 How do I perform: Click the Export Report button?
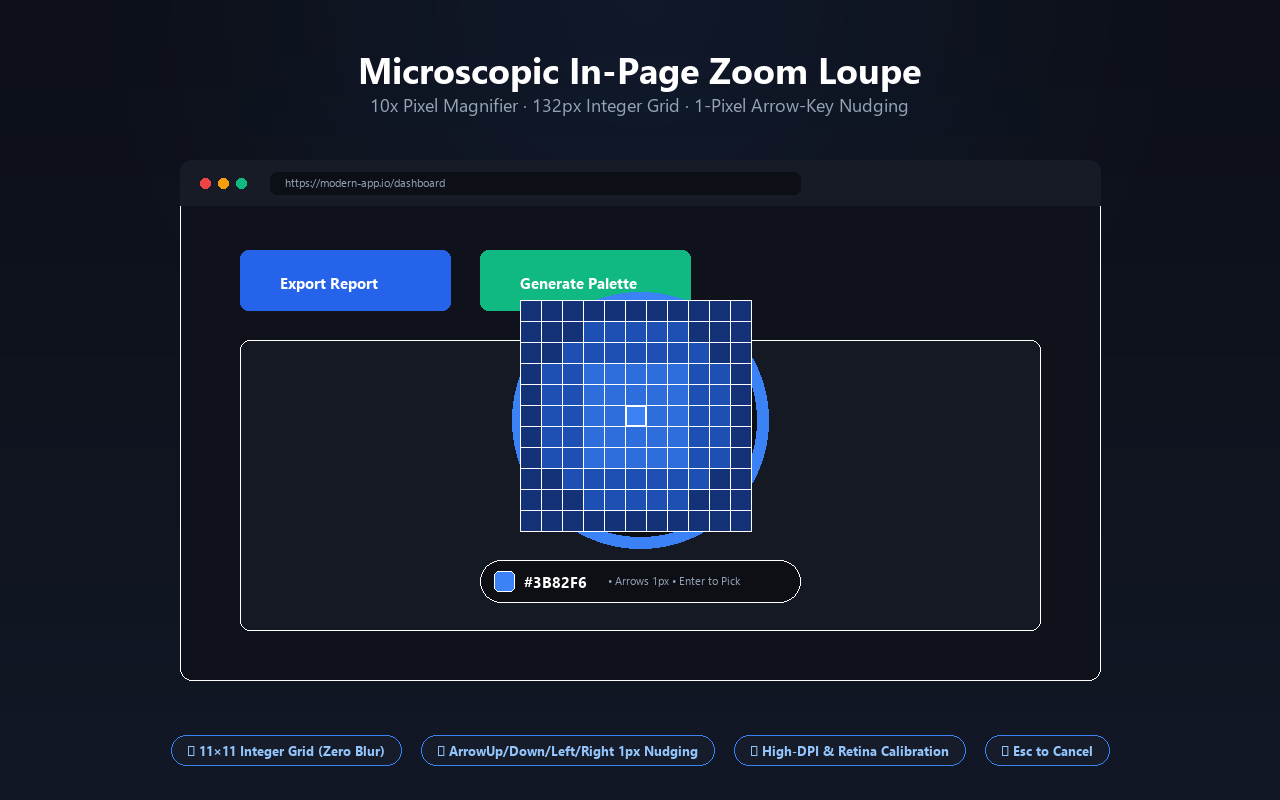(x=345, y=281)
